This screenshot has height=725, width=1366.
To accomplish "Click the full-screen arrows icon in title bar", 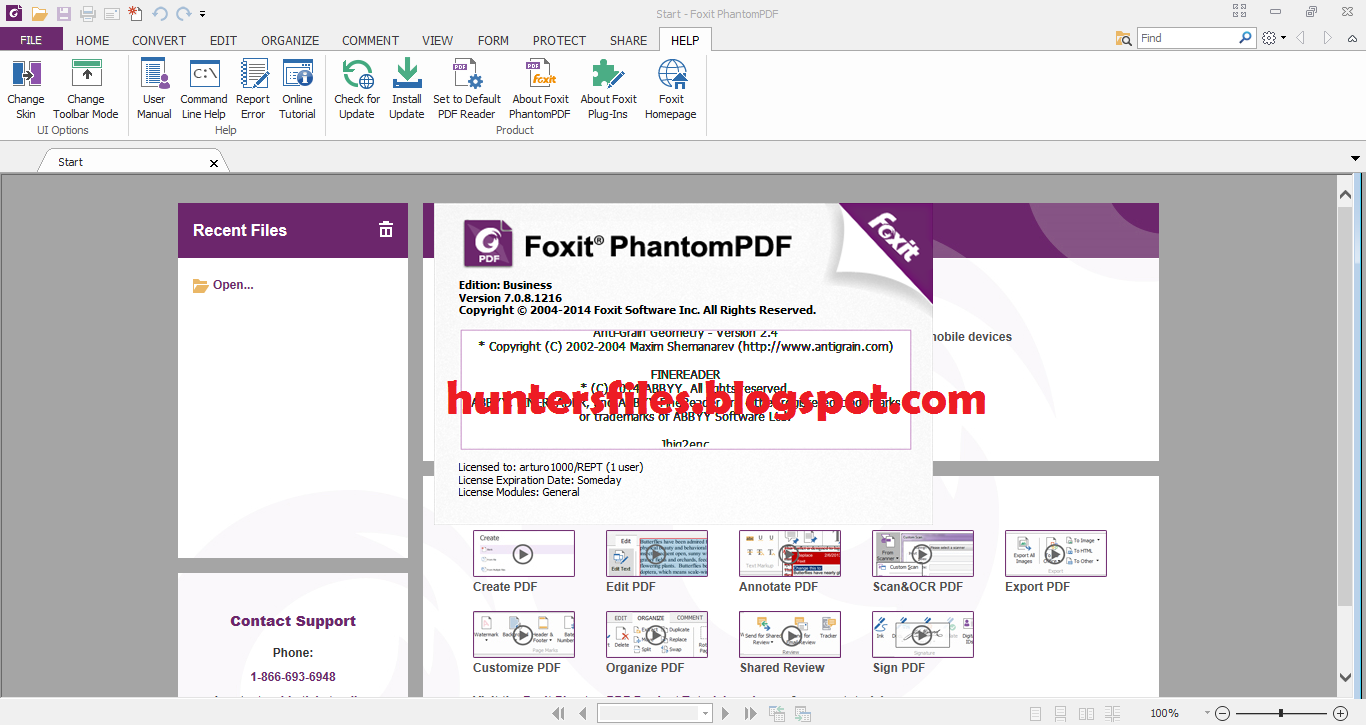I will pyautogui.click(x=1240, y=11).
